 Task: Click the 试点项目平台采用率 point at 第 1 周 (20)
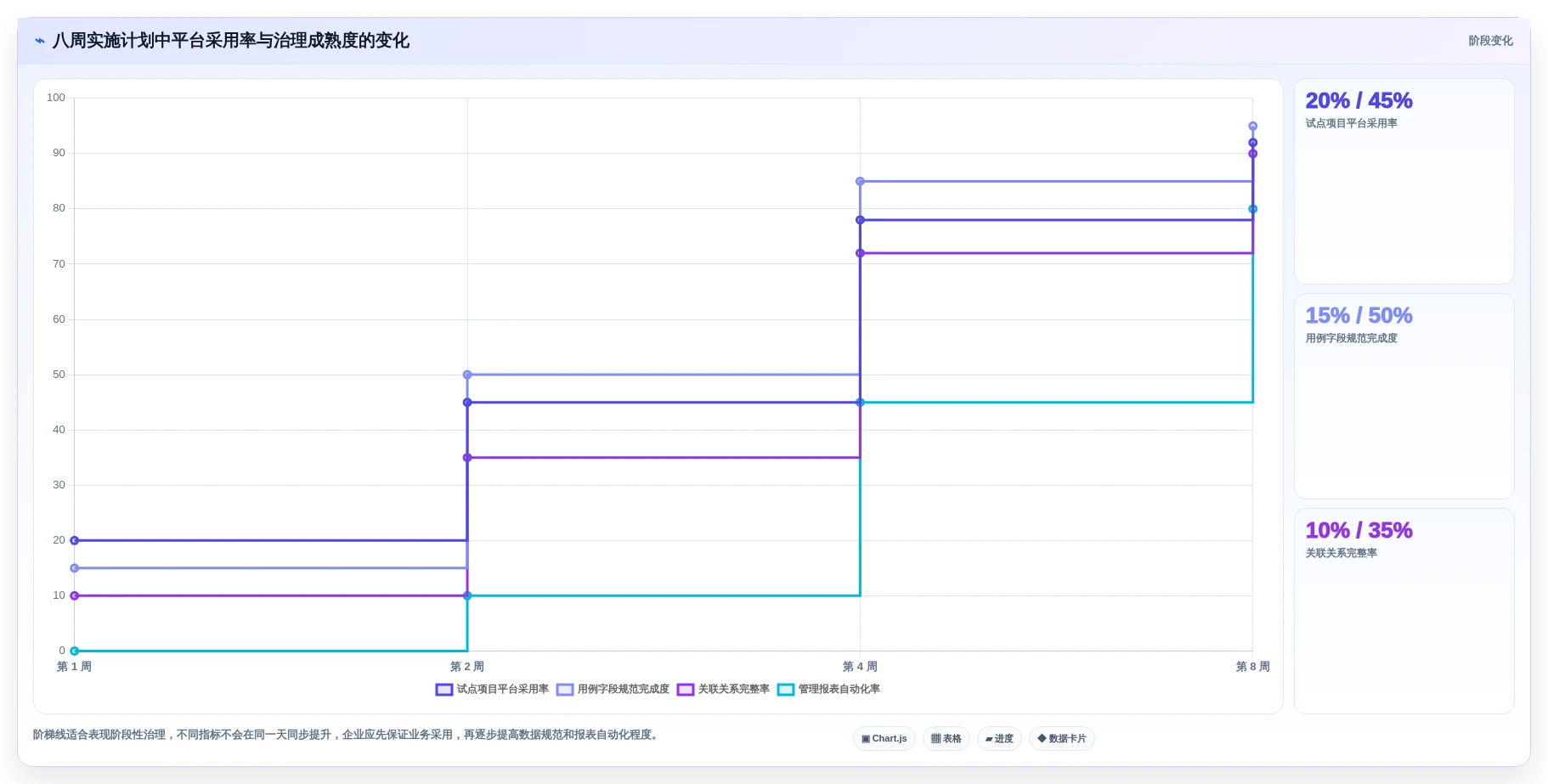[x=75, y=540]
